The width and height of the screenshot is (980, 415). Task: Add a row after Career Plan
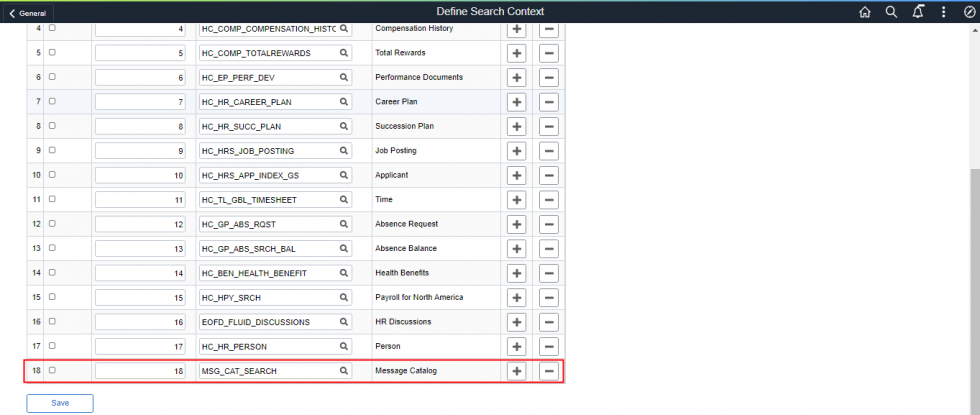pyautogui.click(x=516, y=102)
